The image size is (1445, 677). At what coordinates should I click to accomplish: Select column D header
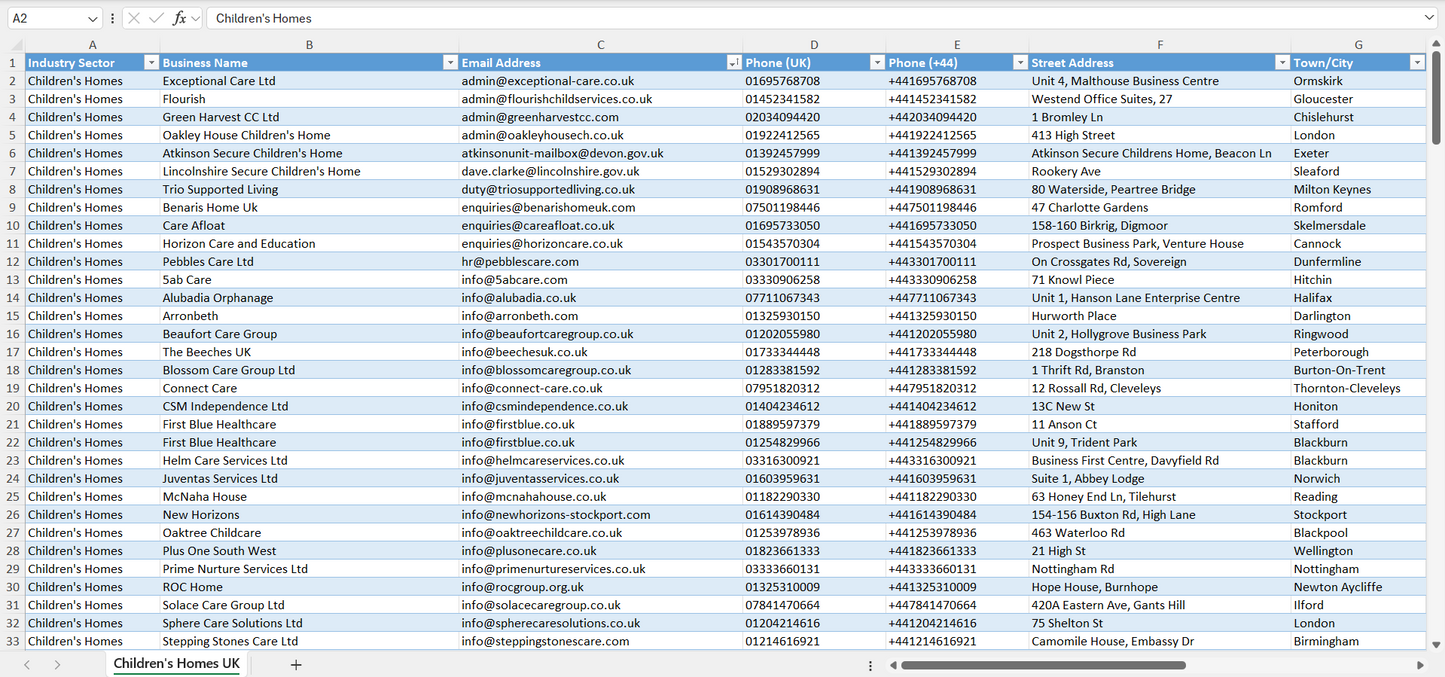[814, 44]
